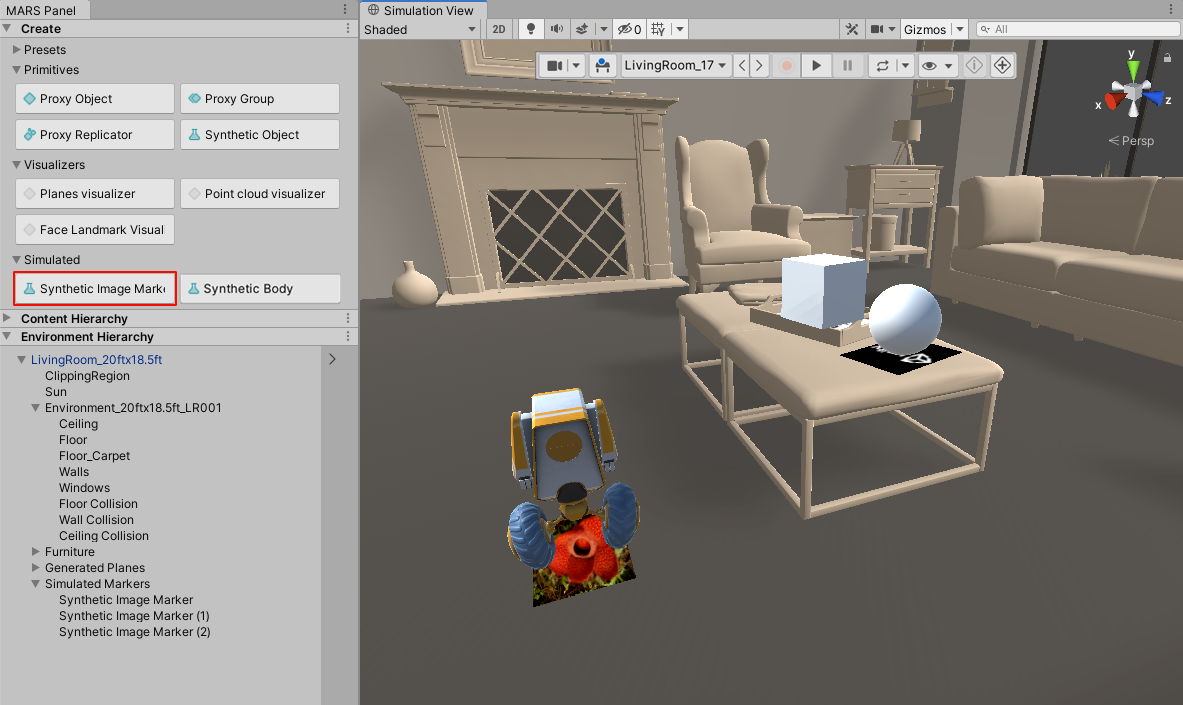Select the Simulation View tab

click(422, 10)
